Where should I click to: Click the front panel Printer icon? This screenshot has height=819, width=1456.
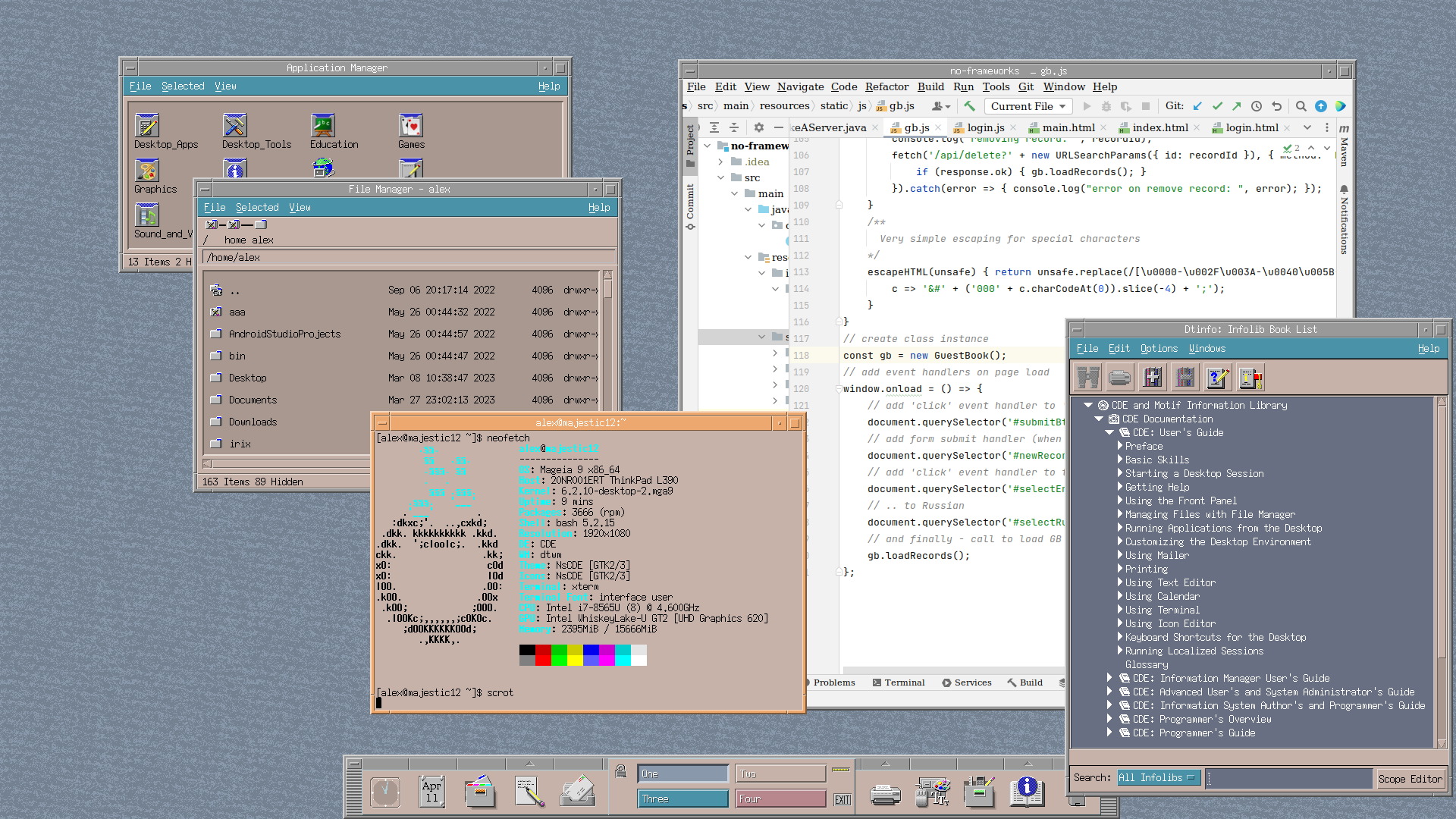coord(885,794)
